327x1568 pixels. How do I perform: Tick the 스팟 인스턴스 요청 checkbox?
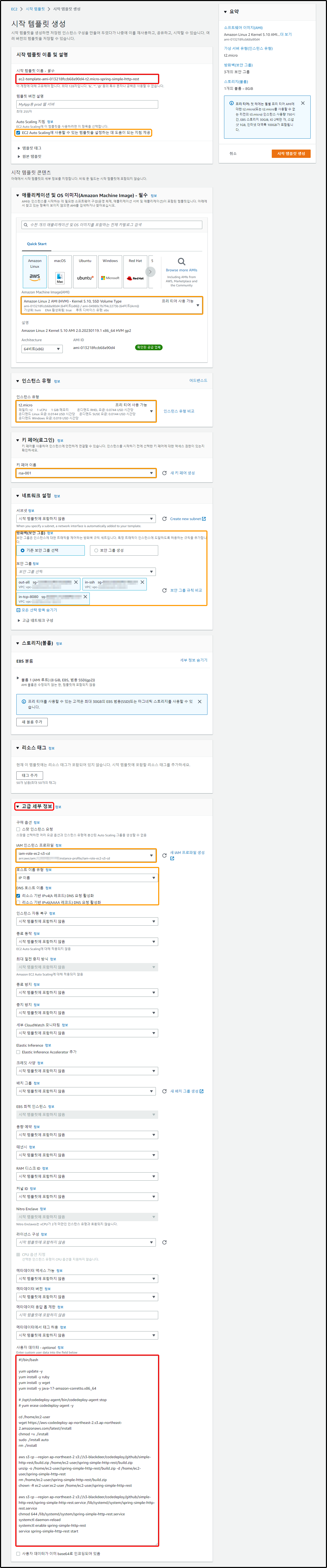coord(18,829)
